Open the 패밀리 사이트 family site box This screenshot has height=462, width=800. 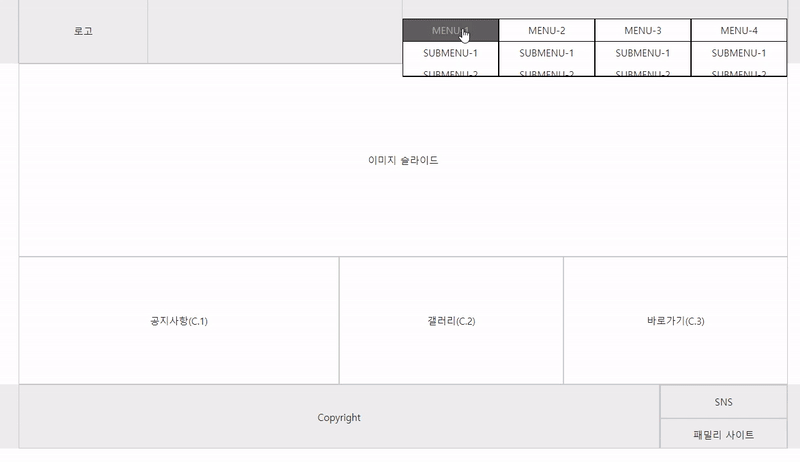point(723,434)
